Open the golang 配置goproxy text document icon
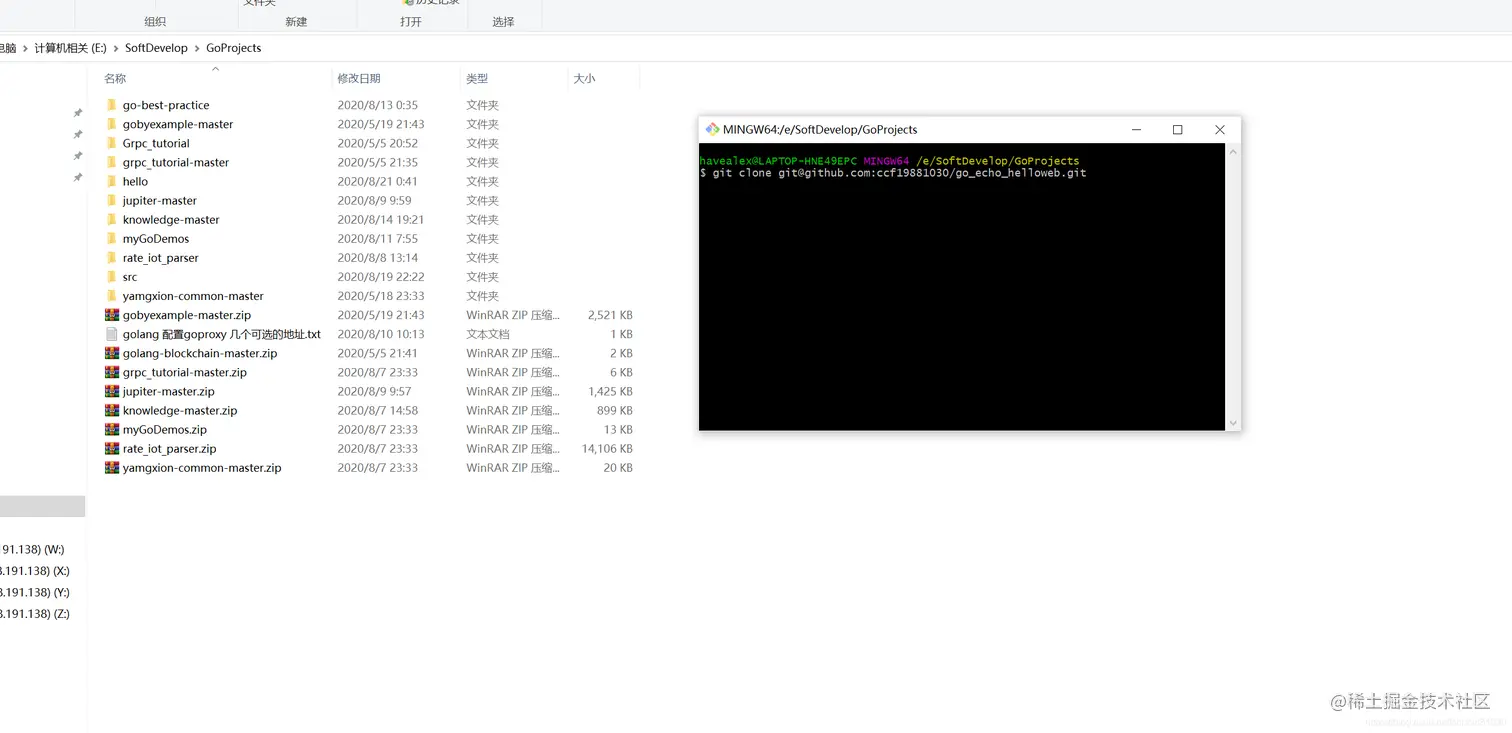The image size is (1512, 733). pos(111,333)
